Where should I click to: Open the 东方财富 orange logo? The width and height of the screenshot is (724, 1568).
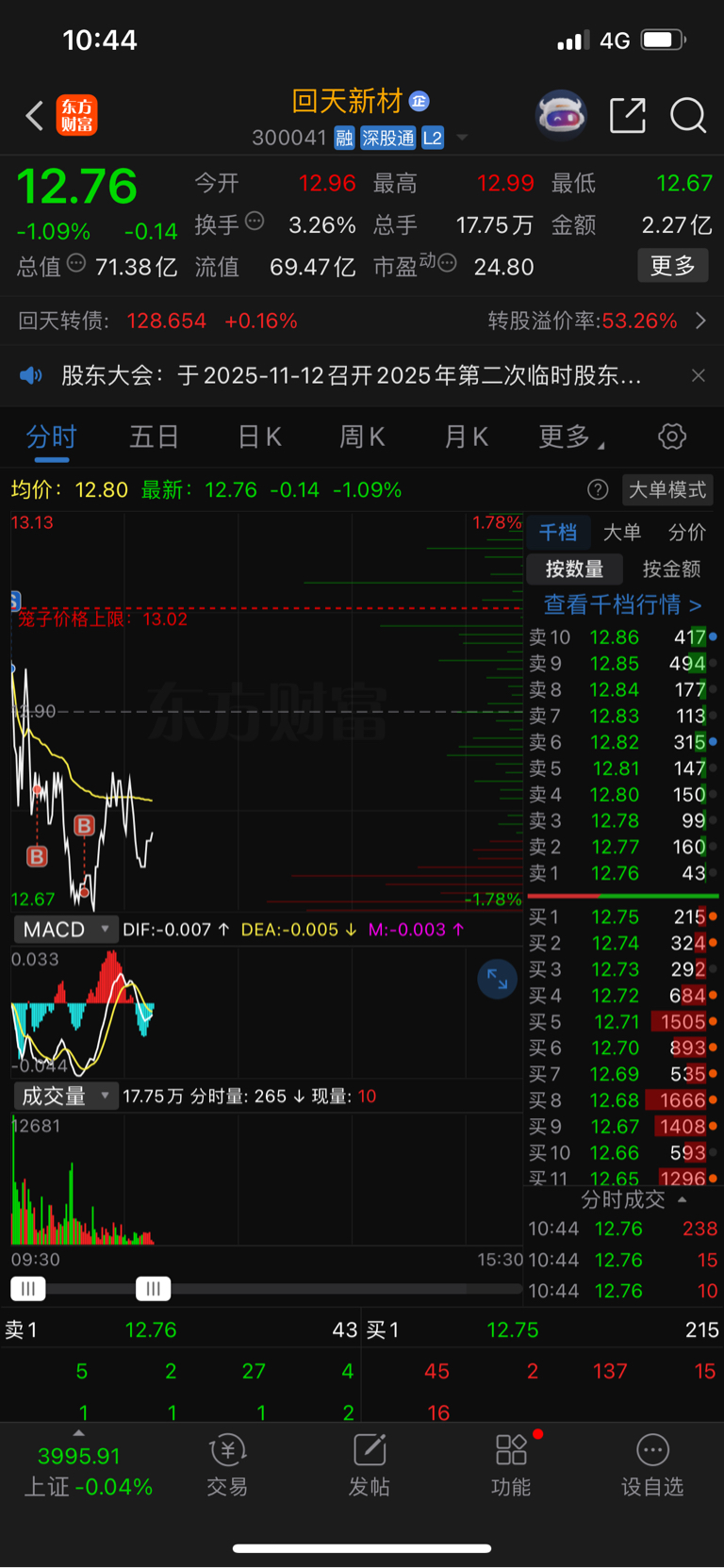pyautogui.click(x=76, y=116)
